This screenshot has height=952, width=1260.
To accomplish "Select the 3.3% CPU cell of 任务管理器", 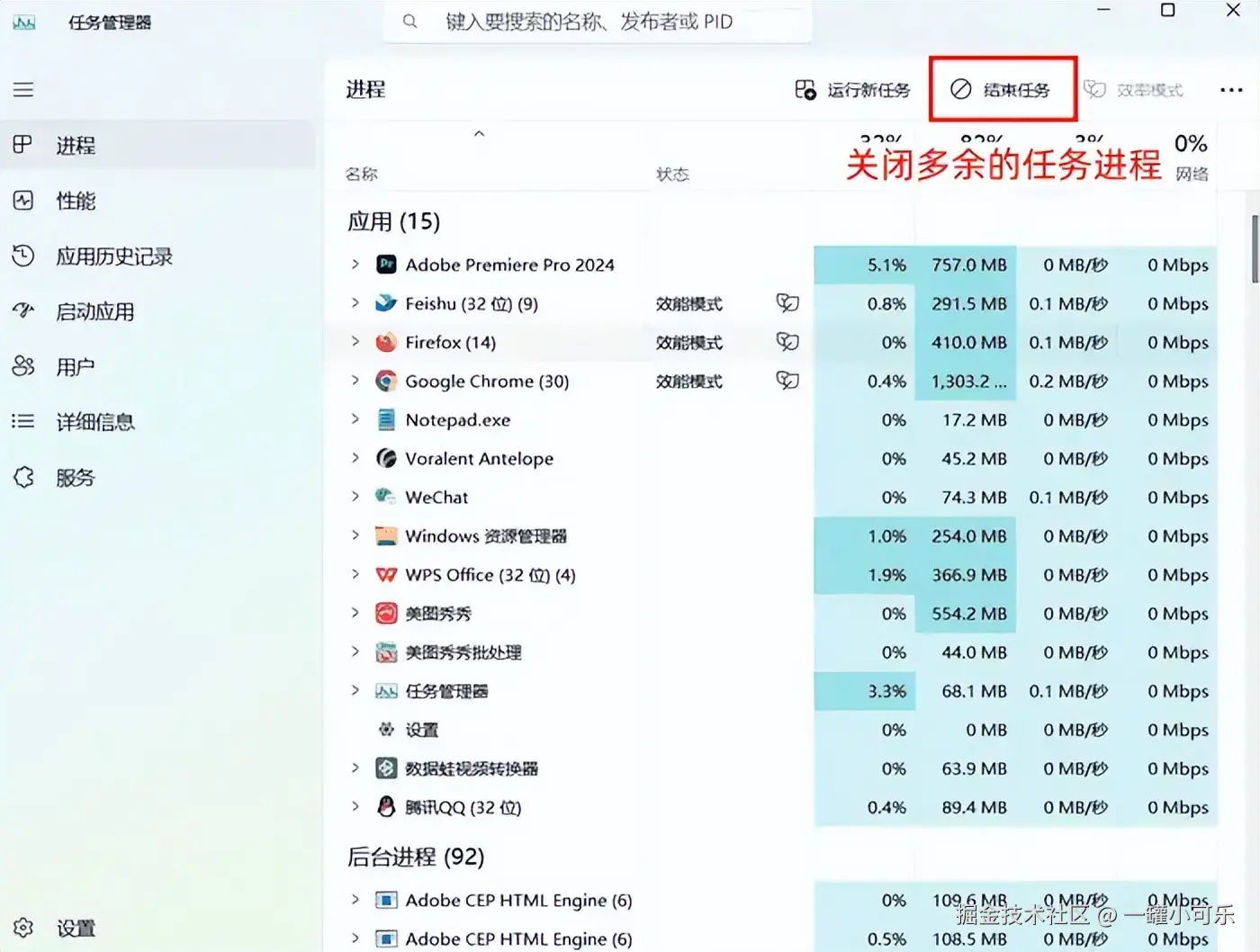I will (865, 691).
